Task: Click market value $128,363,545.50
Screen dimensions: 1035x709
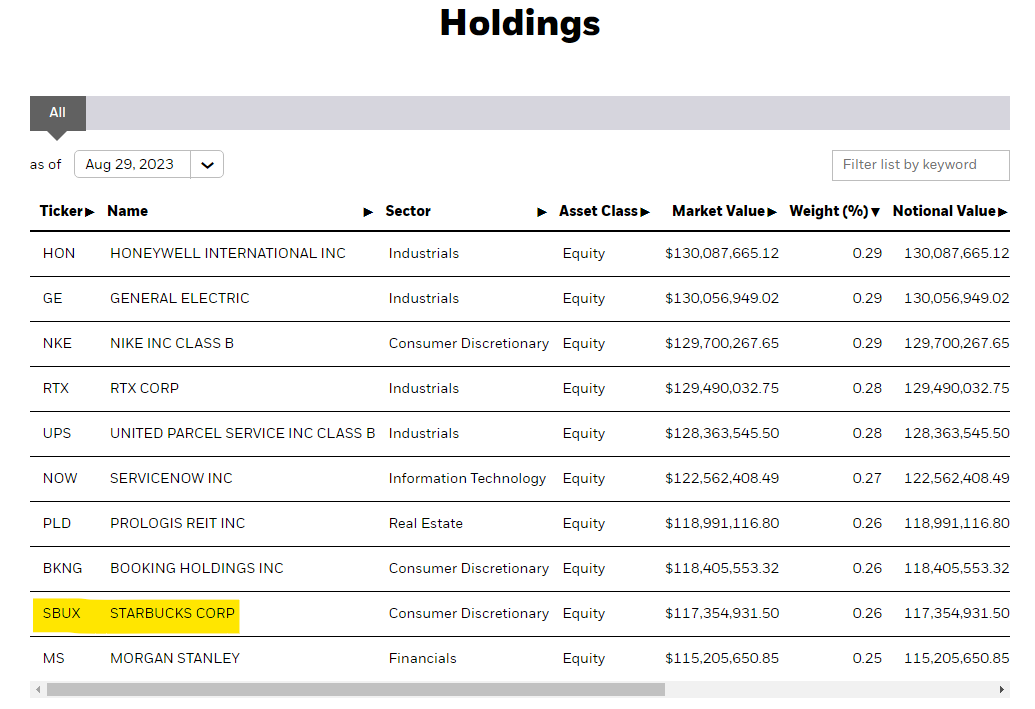Action: tap(721, 433)
